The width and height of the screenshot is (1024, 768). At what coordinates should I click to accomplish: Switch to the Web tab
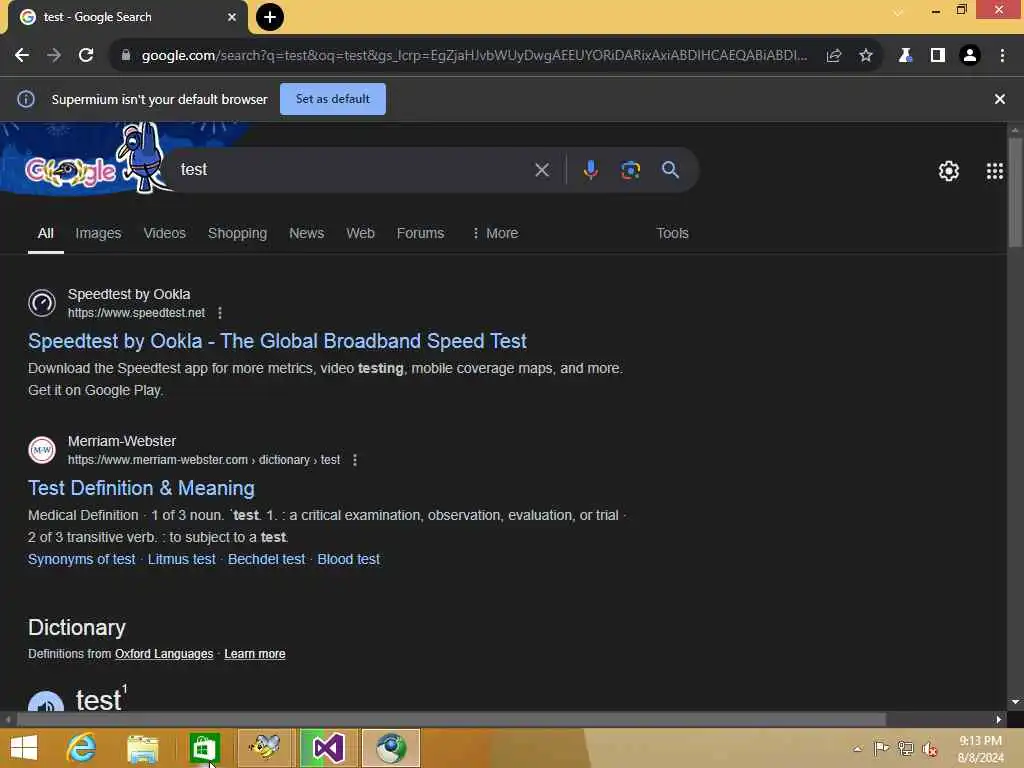coord(360,233)
